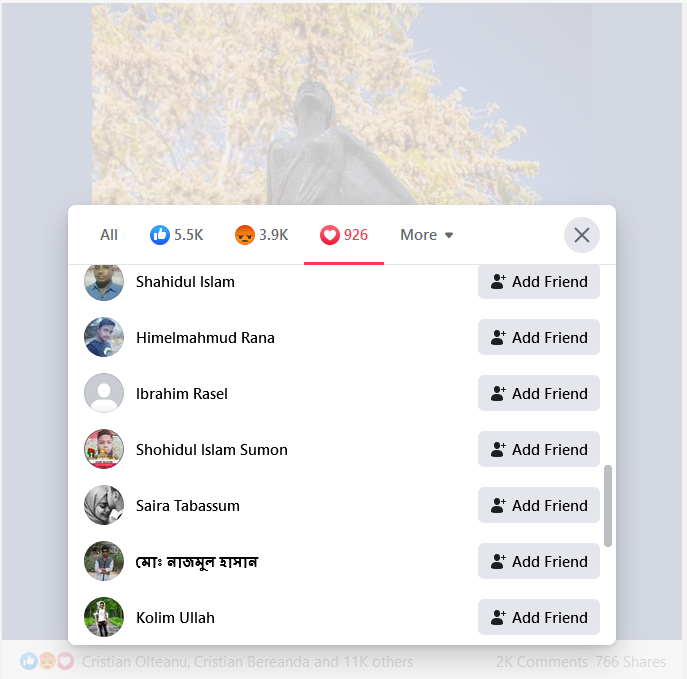Select the Angry reactions tab 3.9K
687x679 pixels.
click(x=262, y=235)
